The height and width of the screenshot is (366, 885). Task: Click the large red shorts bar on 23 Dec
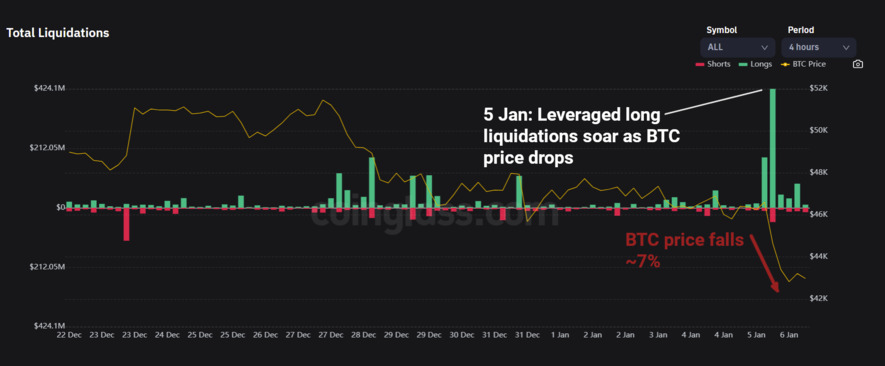point(126,224)
